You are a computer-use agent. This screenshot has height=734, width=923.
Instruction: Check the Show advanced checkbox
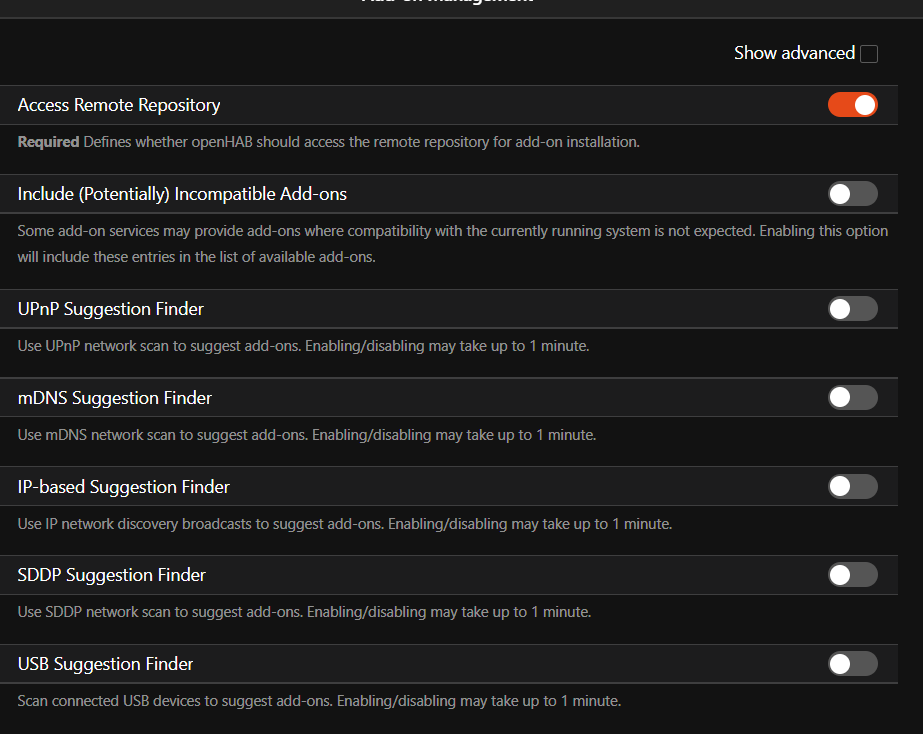click(x=869, y=54)
